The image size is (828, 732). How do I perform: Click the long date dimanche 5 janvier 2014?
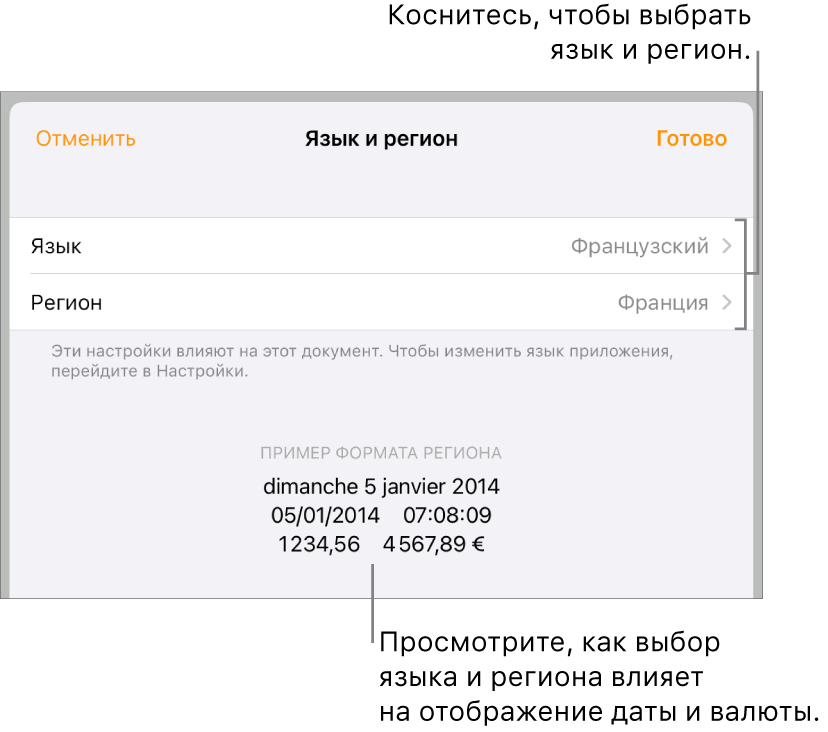click(381, 487)
